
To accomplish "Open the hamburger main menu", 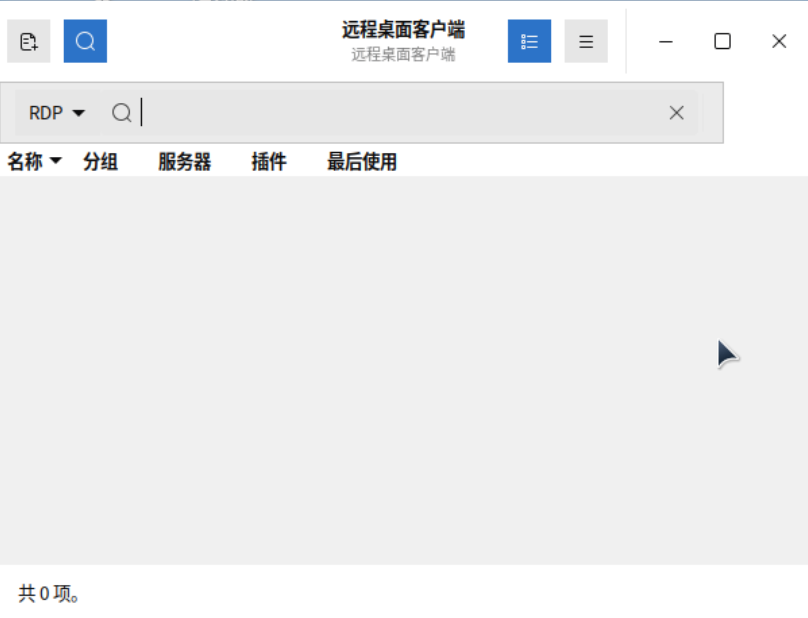I will click(x=586, y=41).
